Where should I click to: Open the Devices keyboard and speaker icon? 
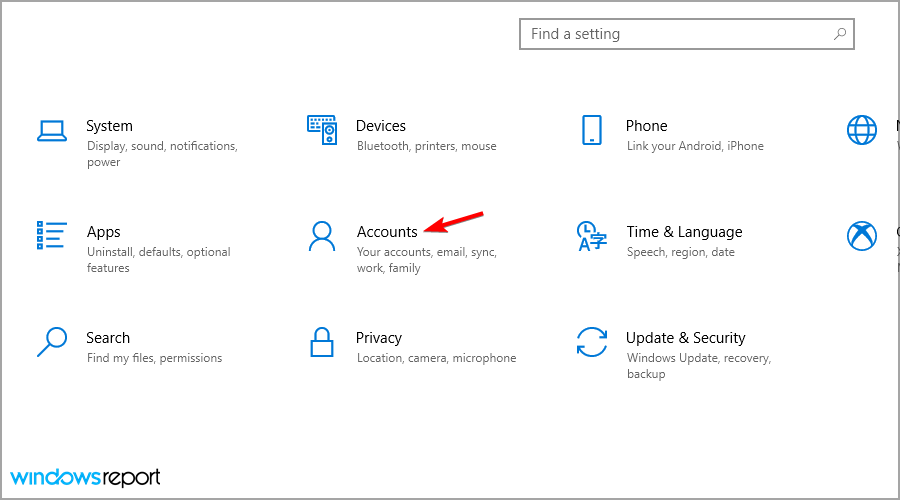[322, 130]
